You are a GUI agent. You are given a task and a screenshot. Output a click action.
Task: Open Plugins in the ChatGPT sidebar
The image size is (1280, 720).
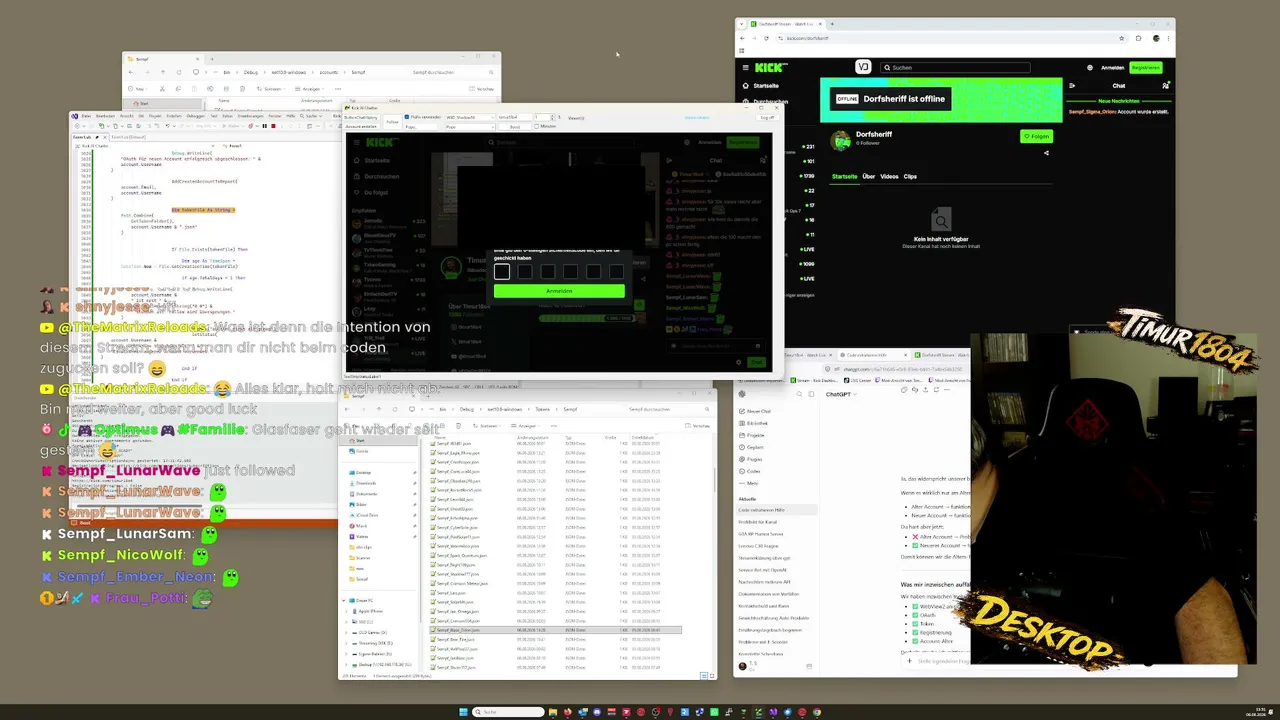(755, 459)
